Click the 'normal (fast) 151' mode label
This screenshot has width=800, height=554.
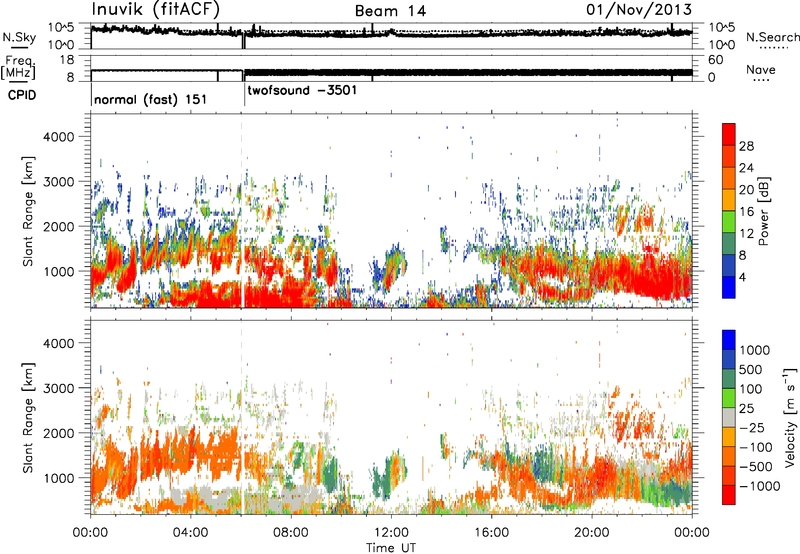click(x=151, y=99)
